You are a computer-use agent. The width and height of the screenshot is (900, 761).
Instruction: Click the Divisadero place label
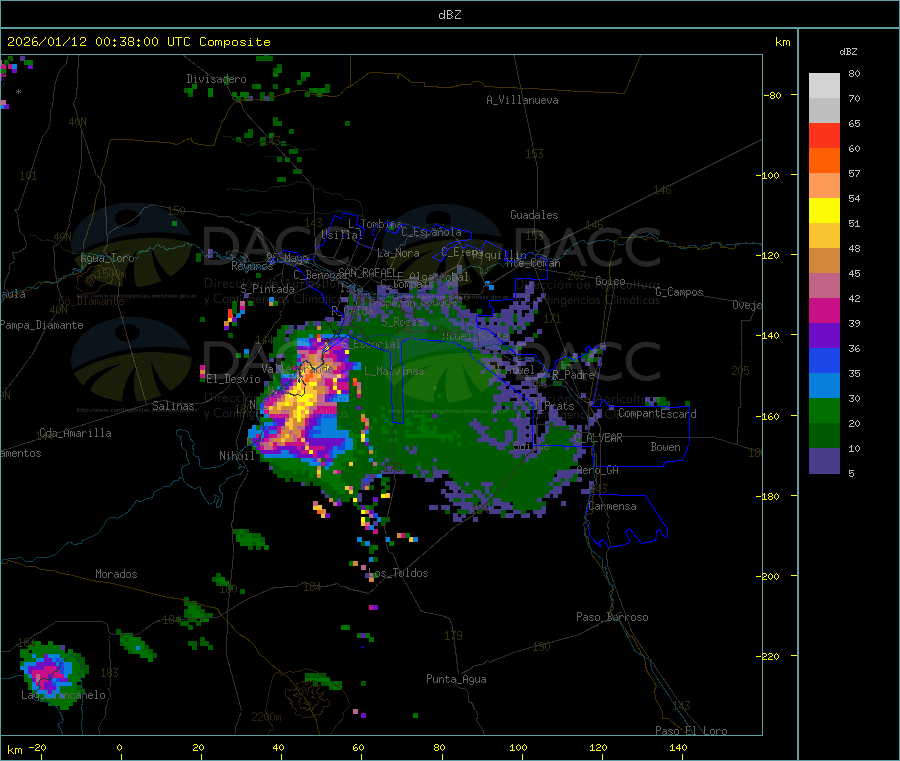(216, 79)
